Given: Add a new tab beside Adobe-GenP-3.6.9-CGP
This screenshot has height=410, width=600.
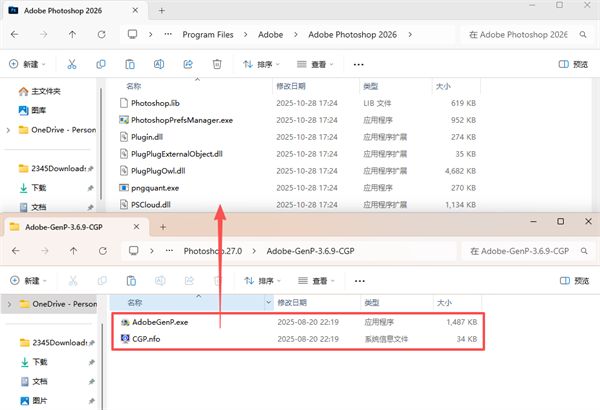Looking at the screenshot, I should (x=163, y=227).
